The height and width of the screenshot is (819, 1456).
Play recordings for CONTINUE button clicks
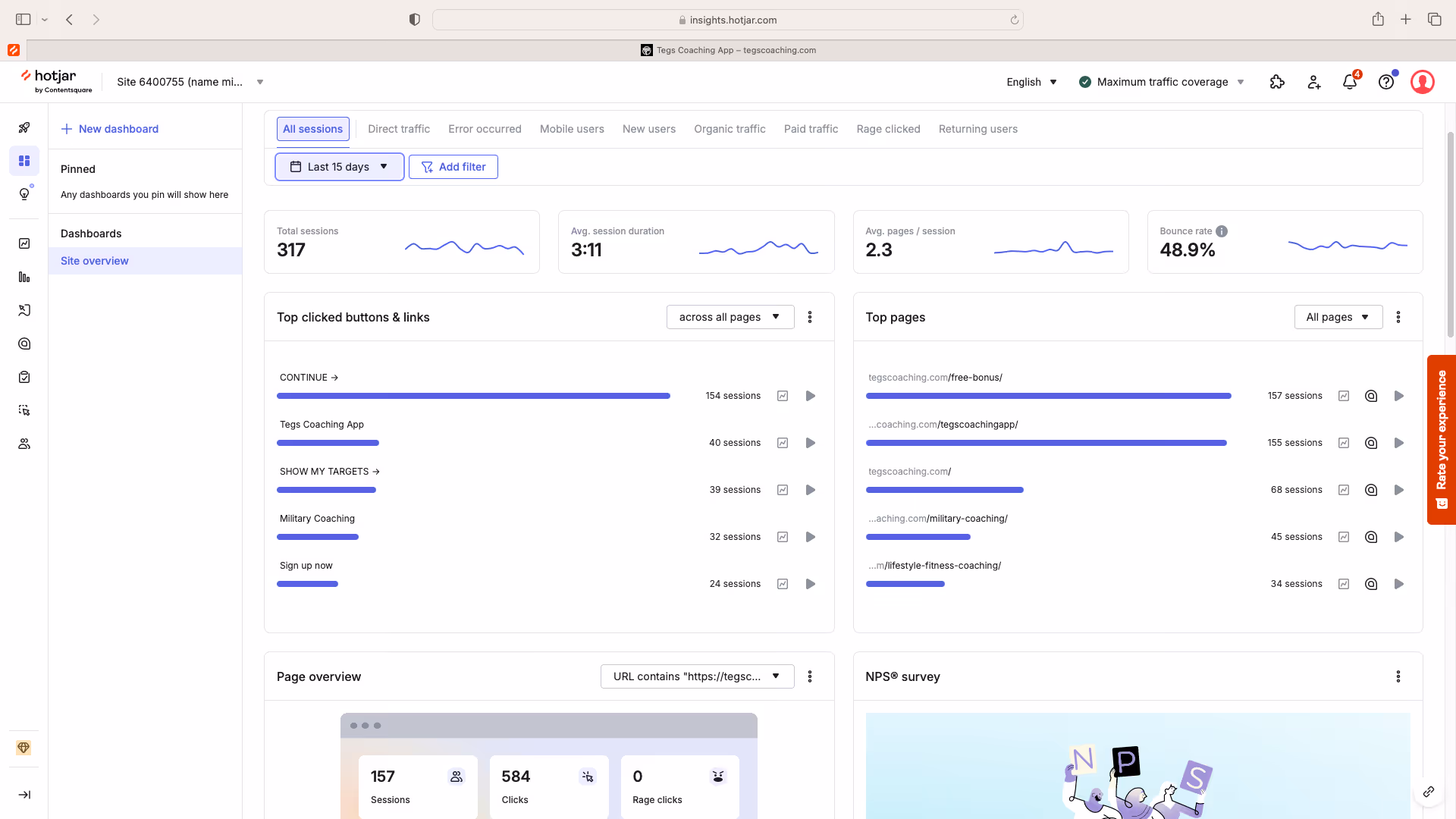[x=811, y=396]
